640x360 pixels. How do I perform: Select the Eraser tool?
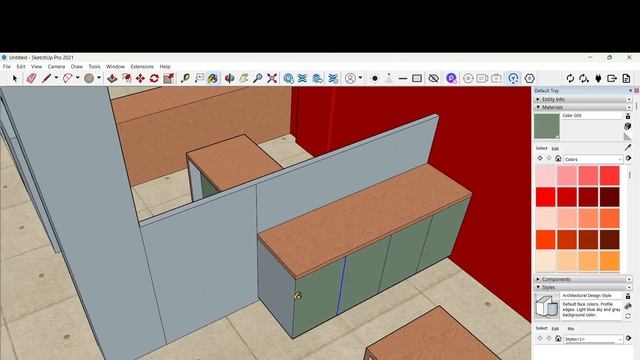[31, 78]
